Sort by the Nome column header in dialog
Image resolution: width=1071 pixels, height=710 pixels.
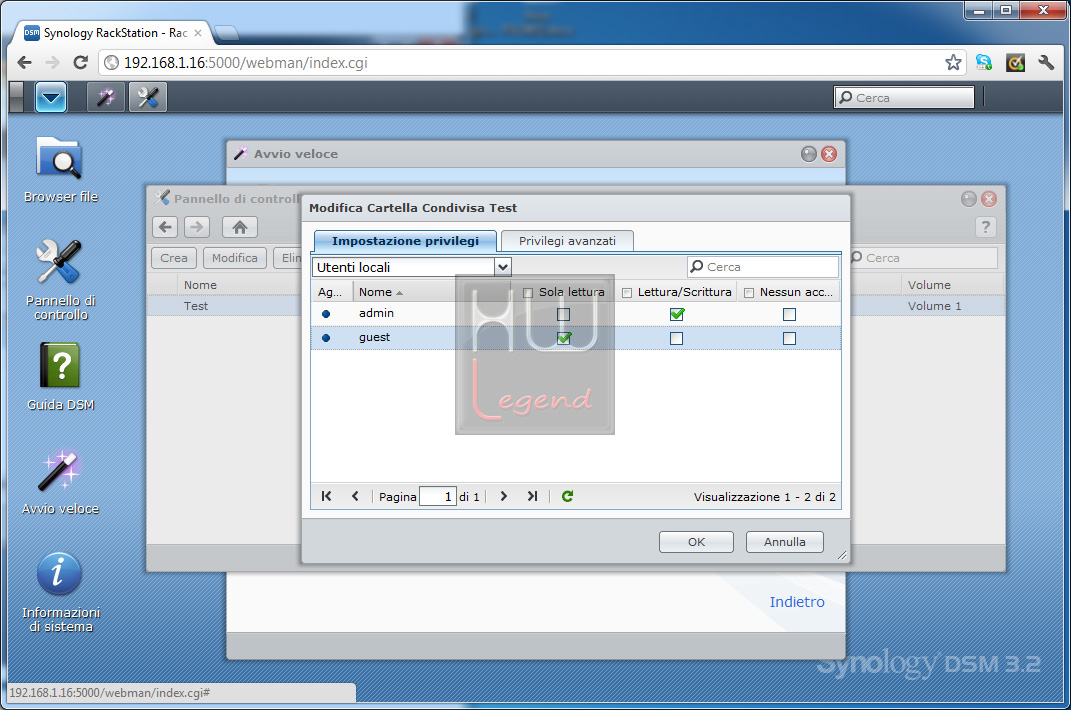tap(430, 292)
